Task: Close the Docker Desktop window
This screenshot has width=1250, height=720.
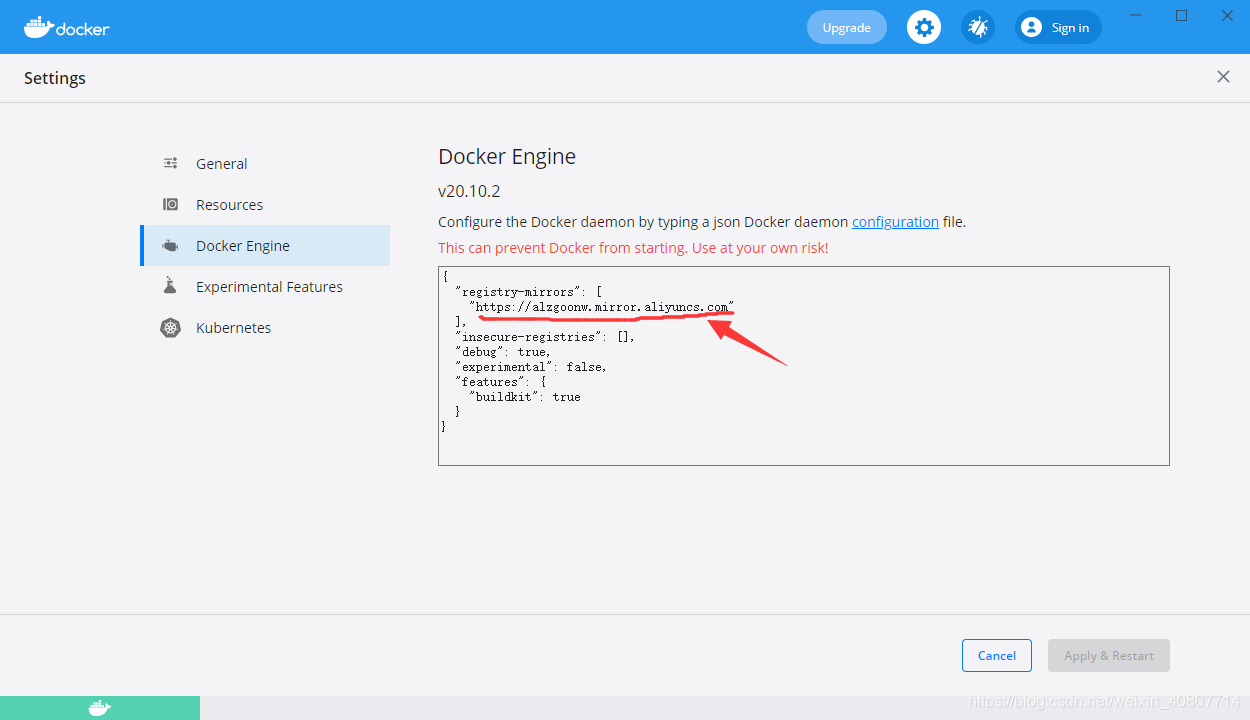Action: 1227,16
